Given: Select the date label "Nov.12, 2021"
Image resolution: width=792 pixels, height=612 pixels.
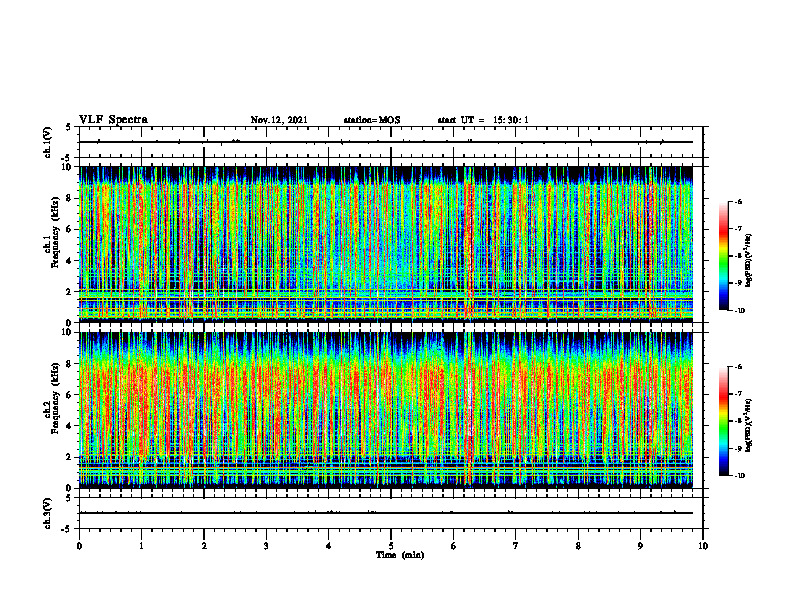Looking at the screenshot, I should [279, 120].
